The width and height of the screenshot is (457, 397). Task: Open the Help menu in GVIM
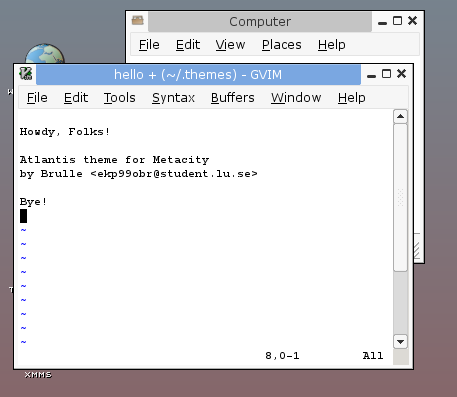tap(352, 98)
